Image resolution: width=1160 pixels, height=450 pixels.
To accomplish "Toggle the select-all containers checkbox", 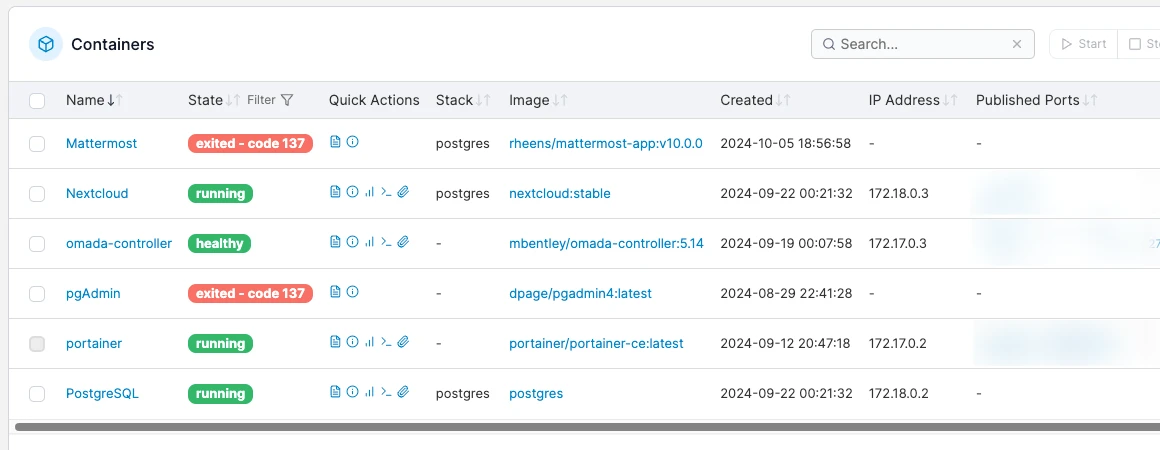I will (37, 100).
